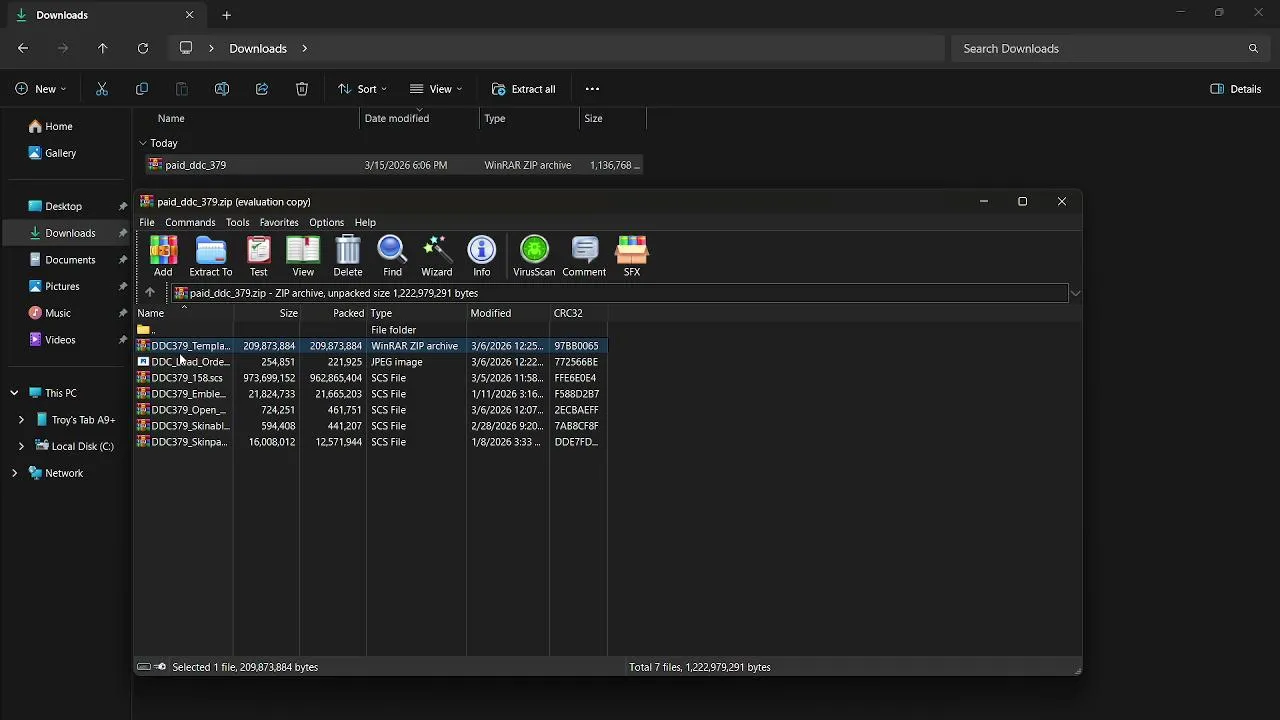Expand Network in the sidebar

point(14,473)
